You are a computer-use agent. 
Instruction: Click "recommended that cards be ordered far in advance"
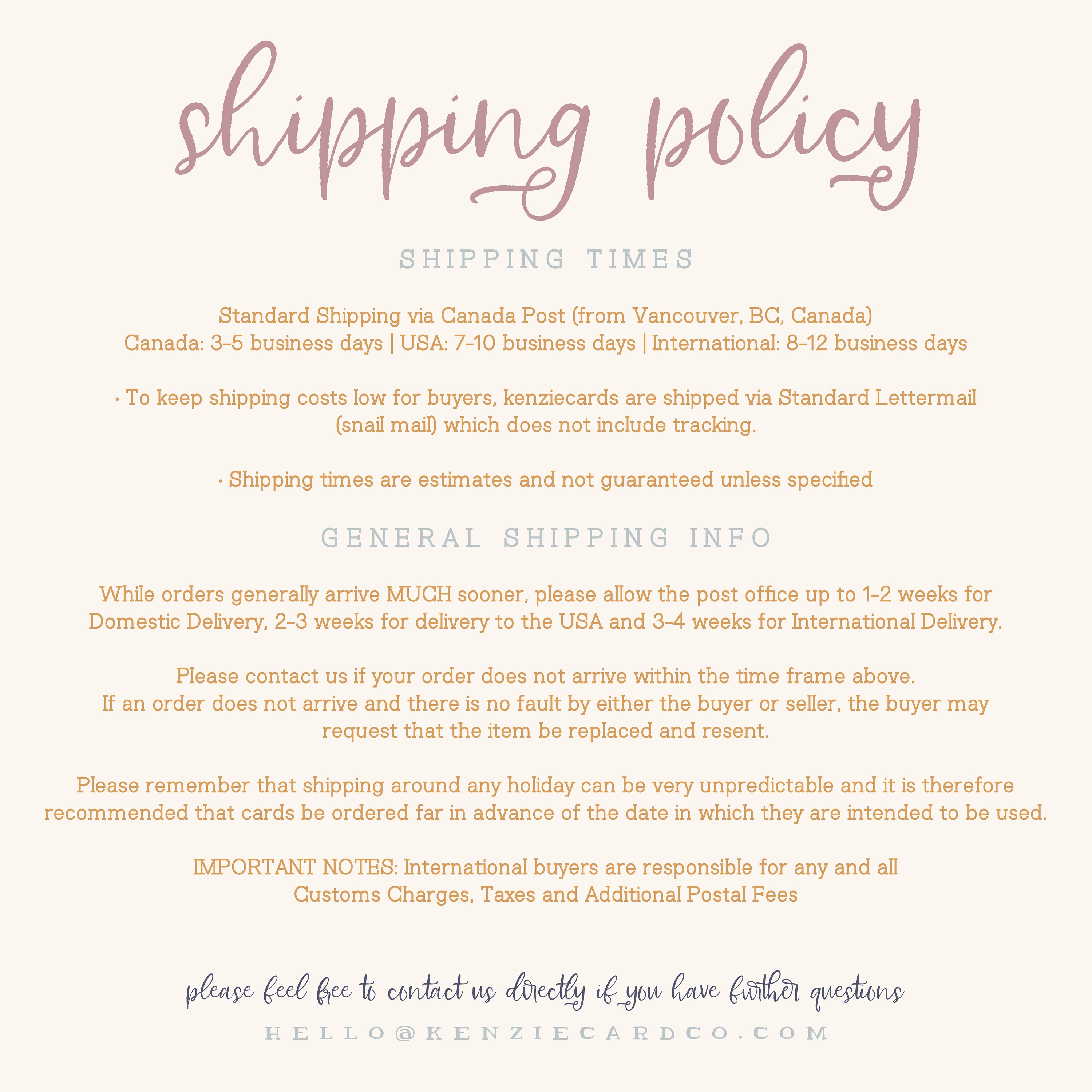546,813
